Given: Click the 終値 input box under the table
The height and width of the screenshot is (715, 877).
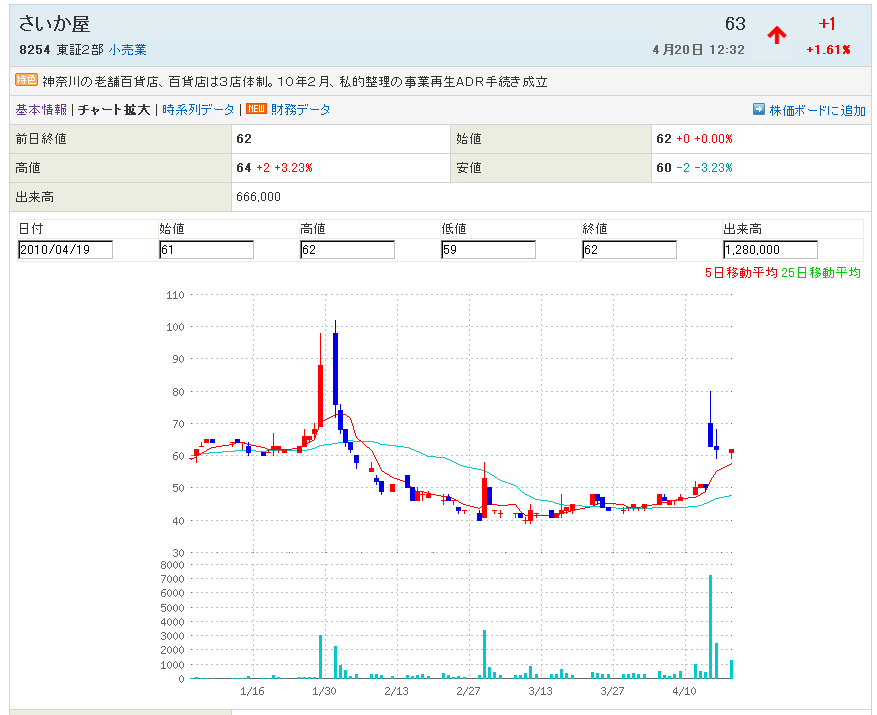Looking at the screenshot, I should pos(629,250).
